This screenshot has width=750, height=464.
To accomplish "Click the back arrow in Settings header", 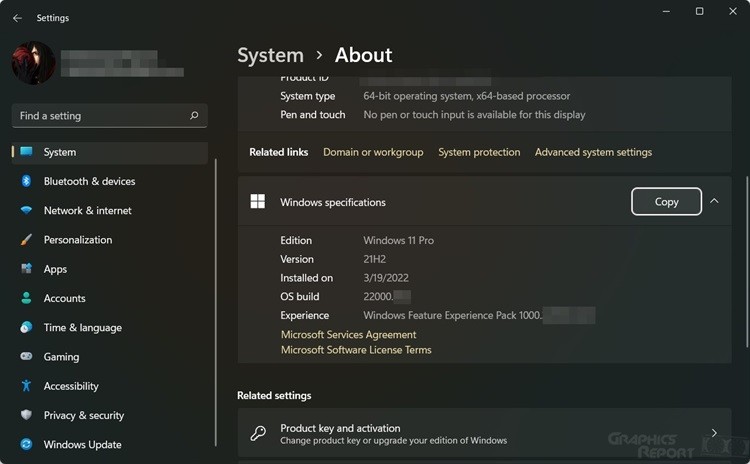I will click(17, 18).
